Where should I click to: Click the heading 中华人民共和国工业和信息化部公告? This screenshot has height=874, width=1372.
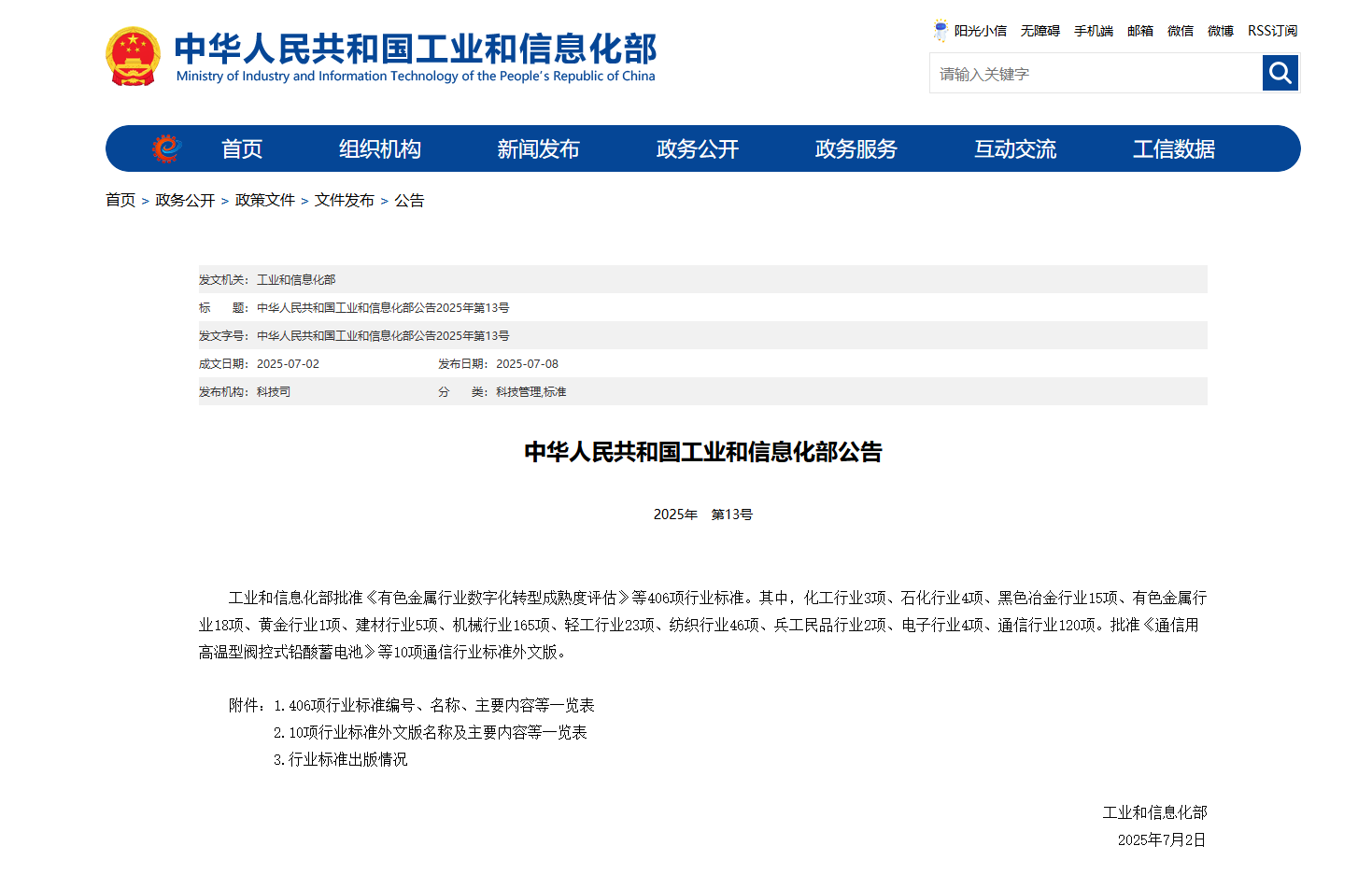click(x=703, y=452)
